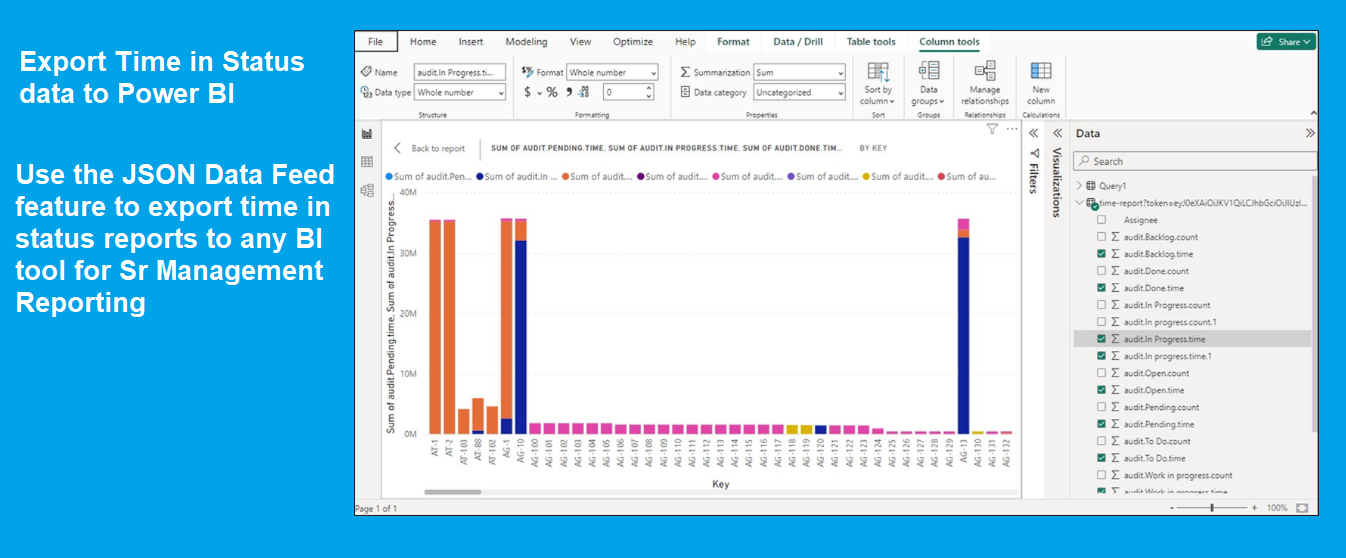
Task: Expand the Query1 table node
Action: pyautogui.click(x=1079, y=186)
